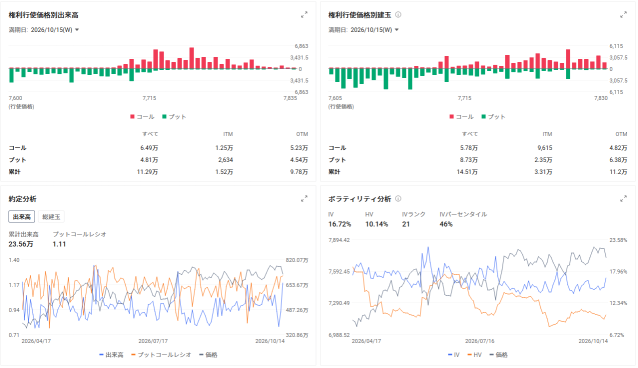Click すべて column header in volume table
The width and height of the screenshot is (638, 368).
tap(150, 134)
